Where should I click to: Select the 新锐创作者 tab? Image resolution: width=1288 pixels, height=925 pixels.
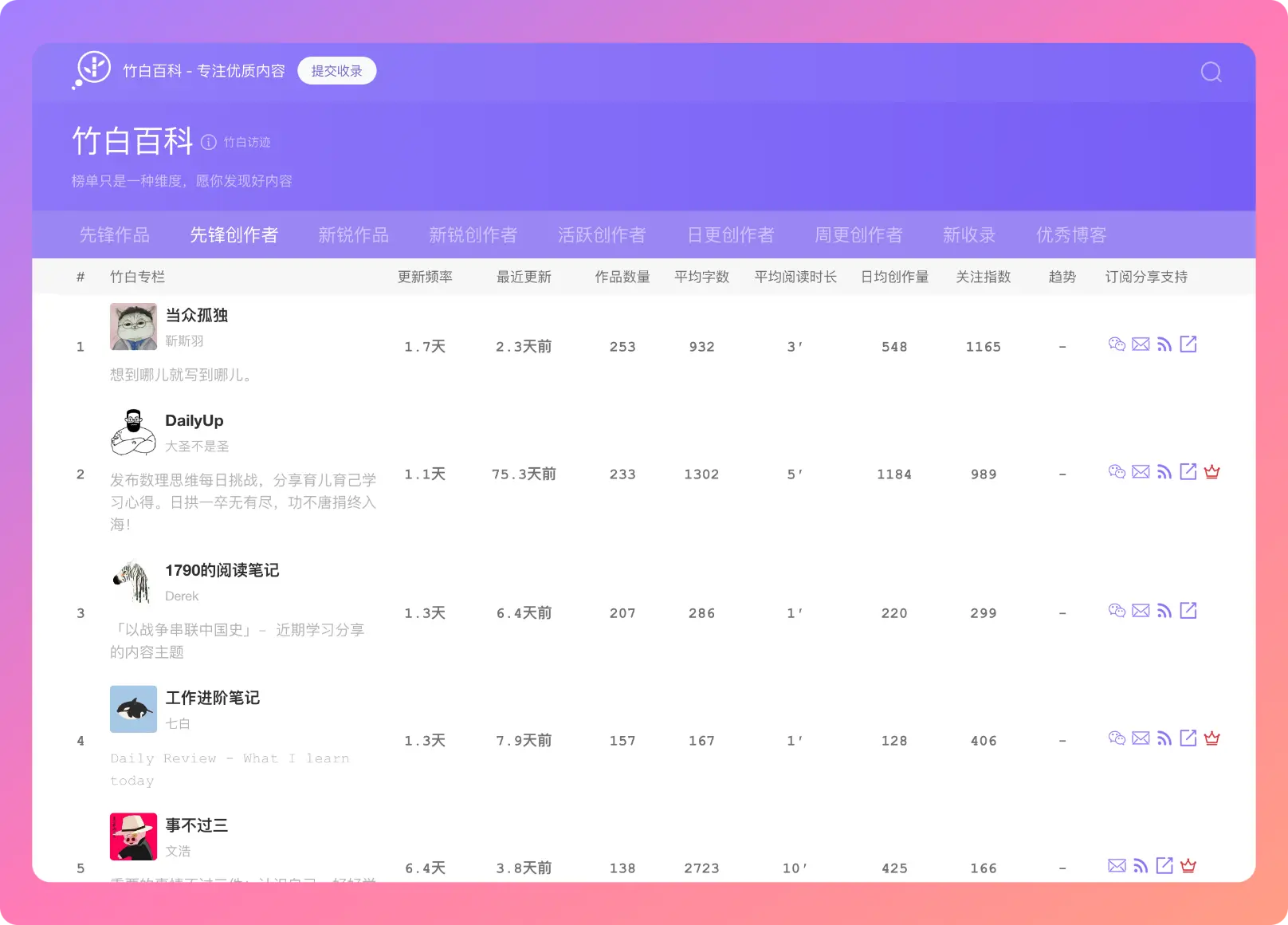coord(473,235)
